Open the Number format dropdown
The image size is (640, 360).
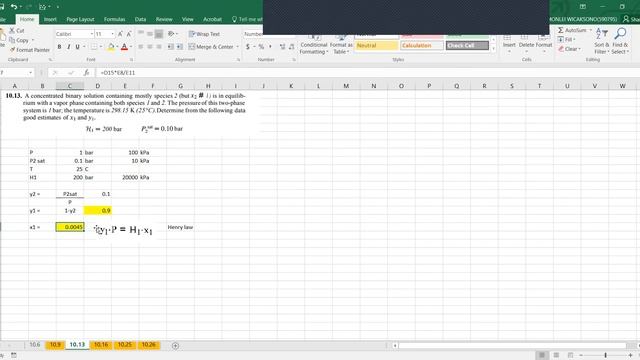[x=253, y=34]
